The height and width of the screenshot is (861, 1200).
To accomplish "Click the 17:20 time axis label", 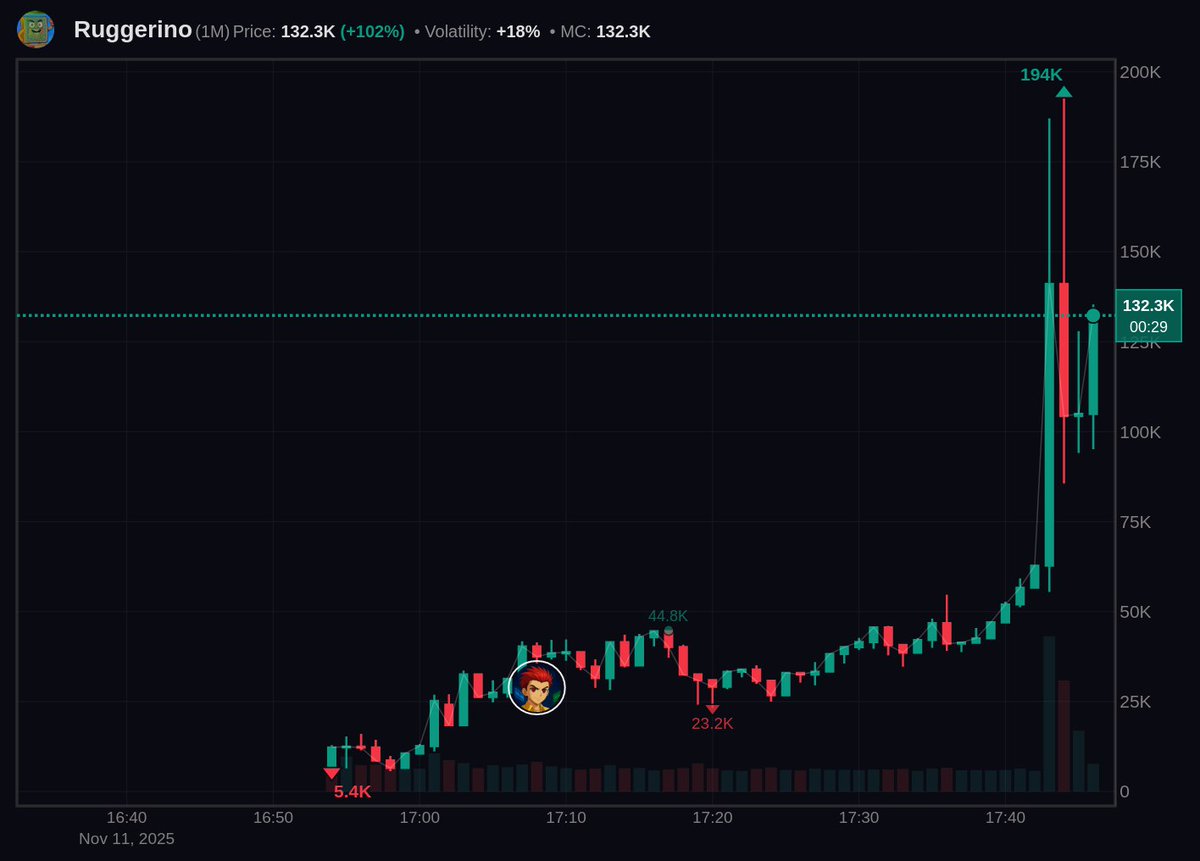I will pos(712,818).
